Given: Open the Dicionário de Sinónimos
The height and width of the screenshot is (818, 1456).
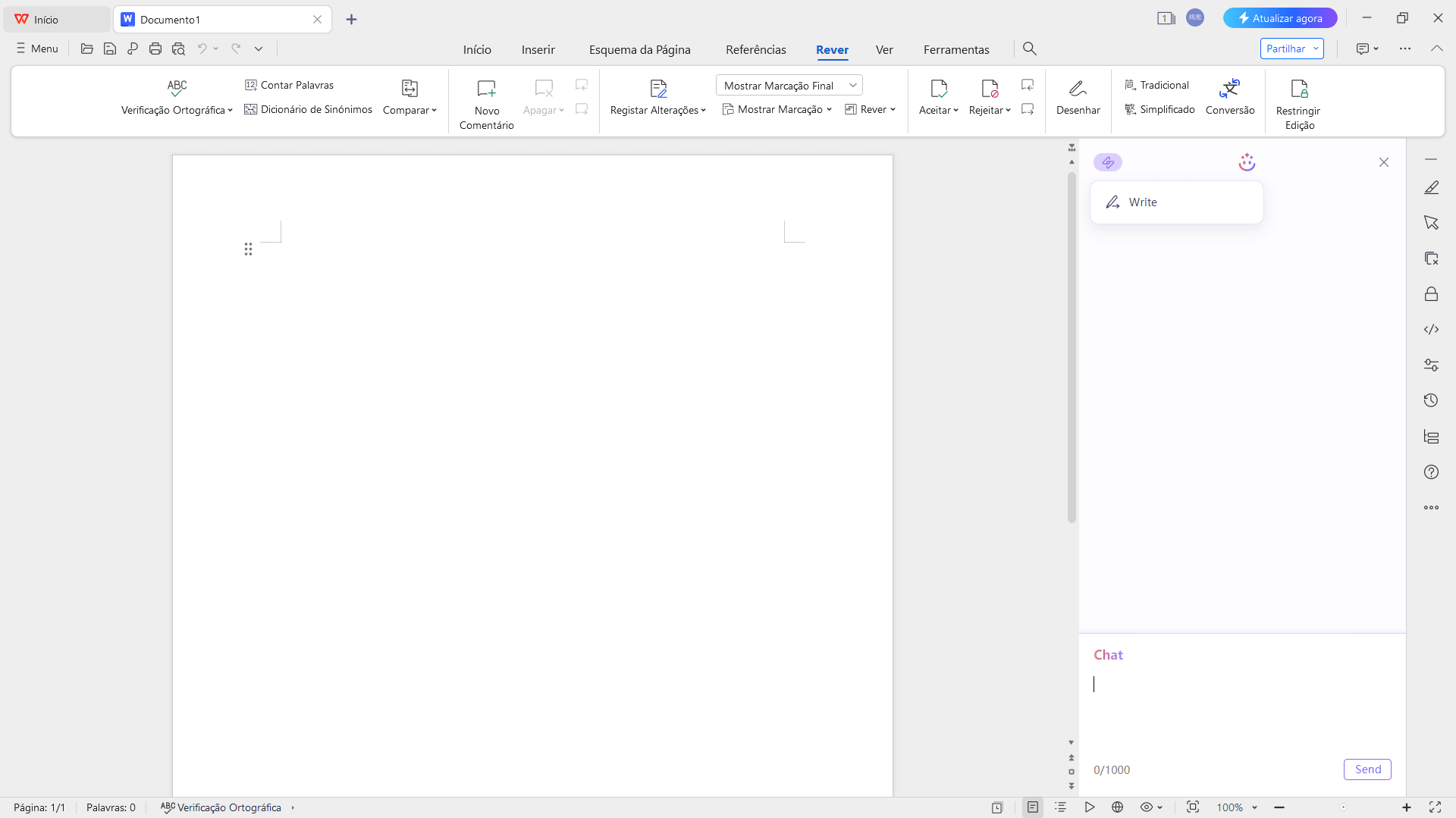Looking at the screenshot, I should click(x=308, y=109).
